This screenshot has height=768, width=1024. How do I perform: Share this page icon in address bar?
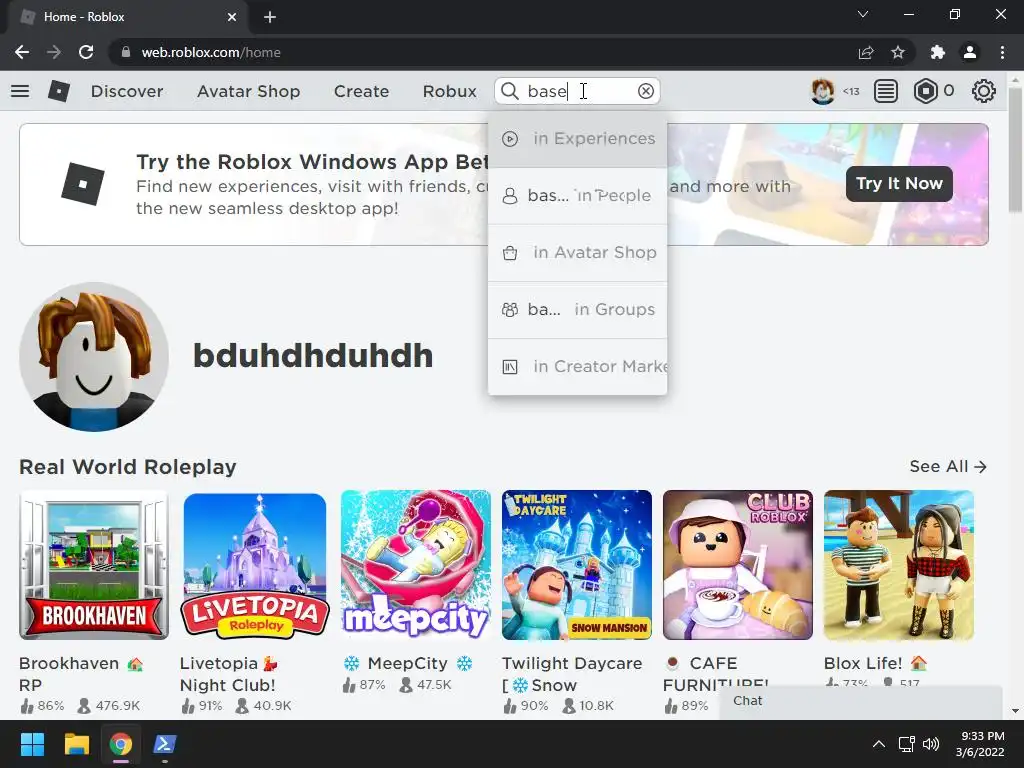(x=866, y=52)
